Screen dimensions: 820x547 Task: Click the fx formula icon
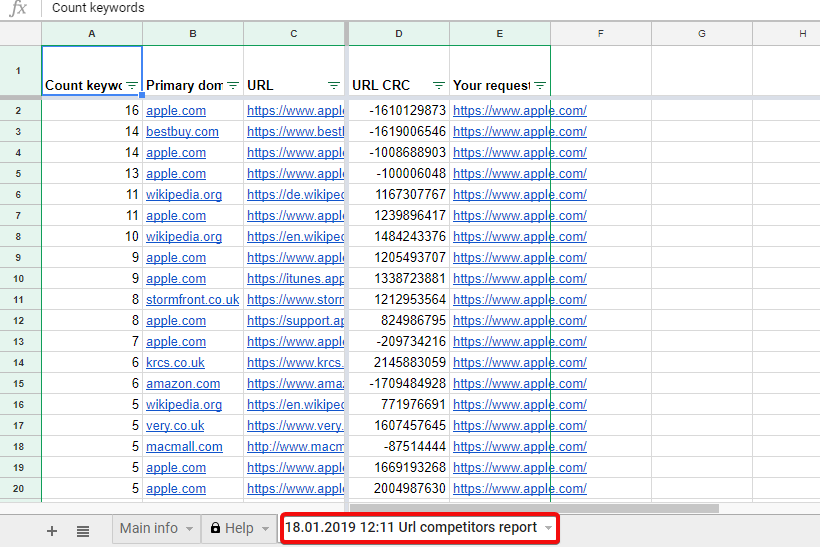click(18, 8)
